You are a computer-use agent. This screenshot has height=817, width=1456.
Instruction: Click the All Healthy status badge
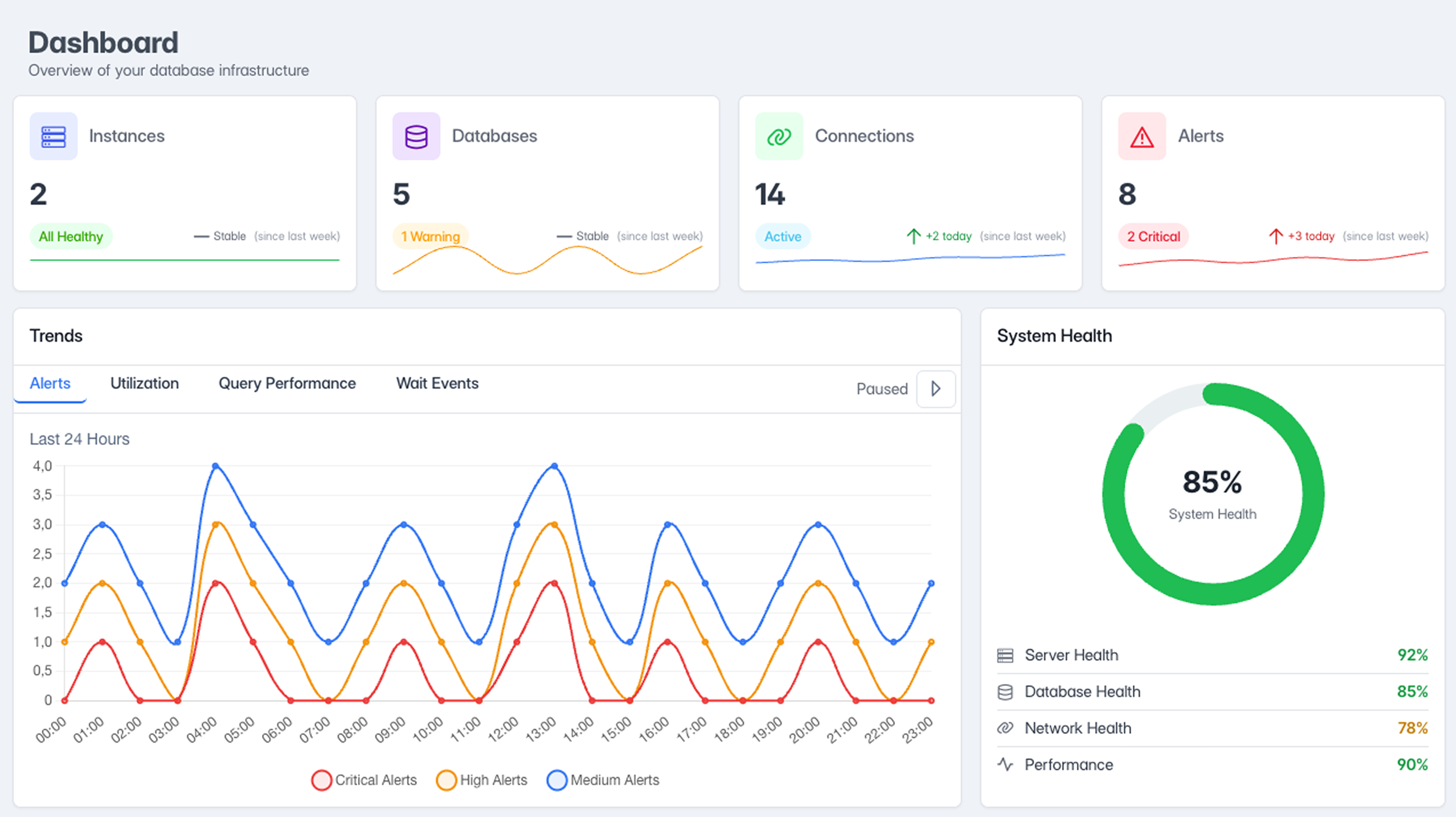[x=71, y=236]
